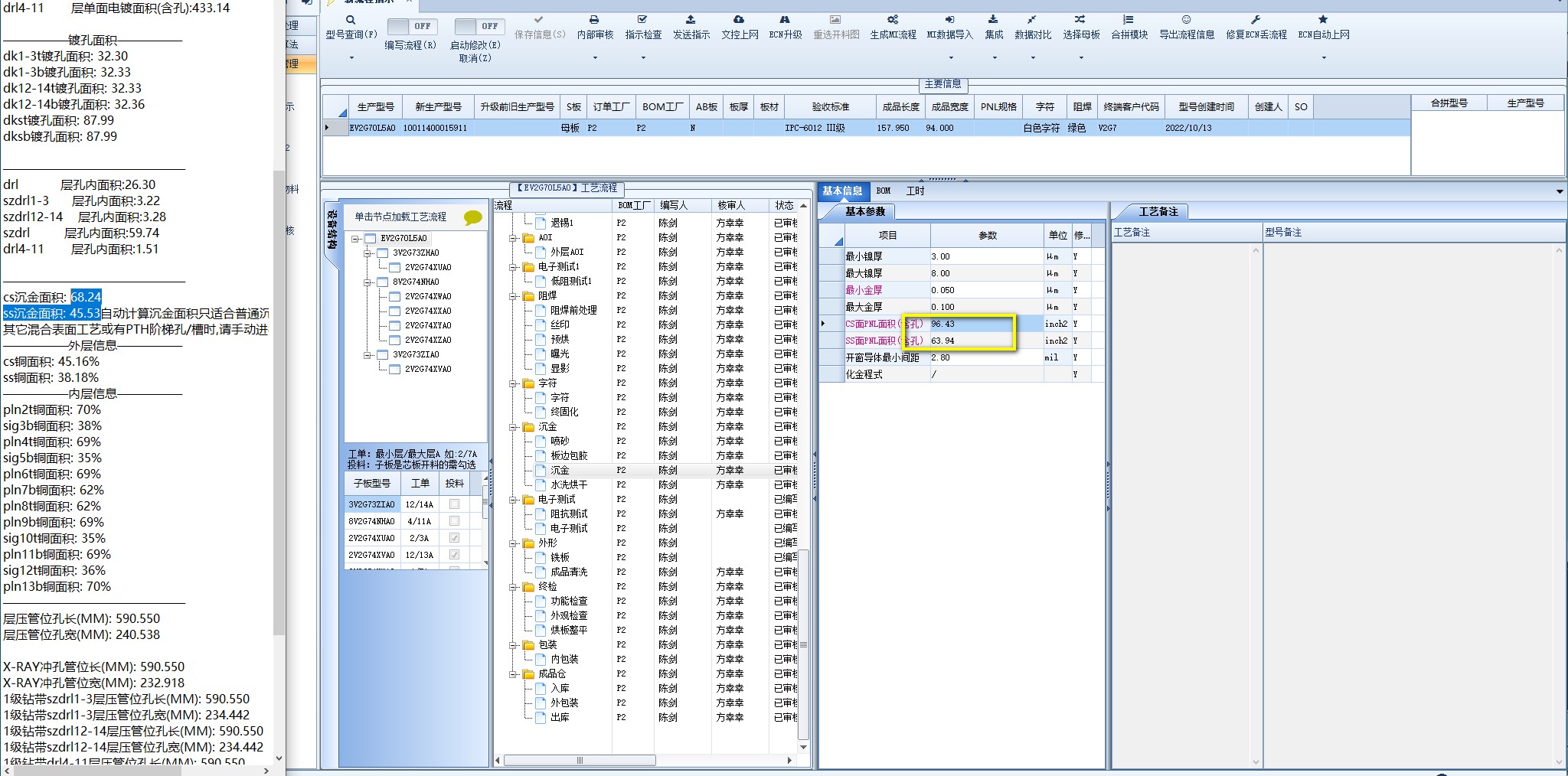Viewport: 1568px width, 776px height.
Task: Click the 包装 folder icon
Action: pyautogui.click(x=529, y=645)
